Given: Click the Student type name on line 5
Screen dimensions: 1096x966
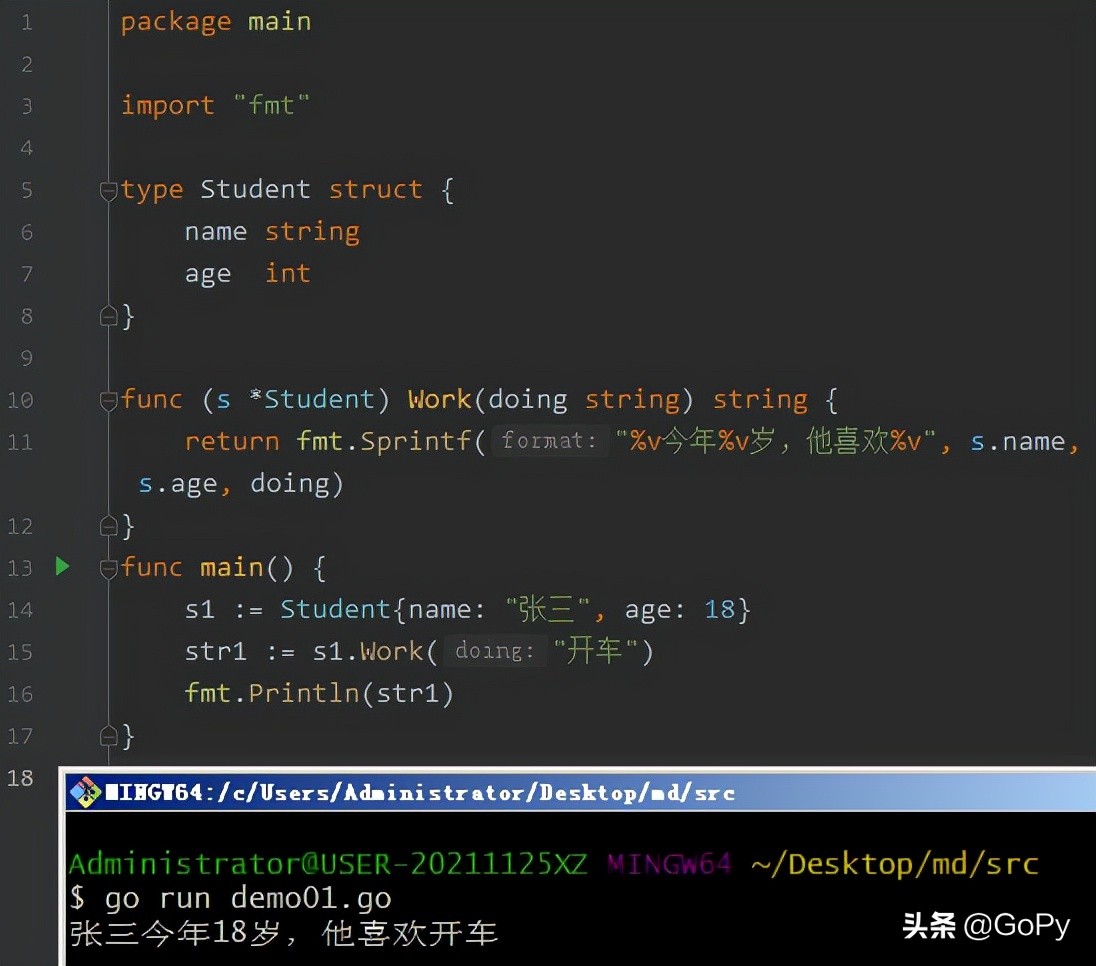Looking at the screenshot, I should click(255, 190).
